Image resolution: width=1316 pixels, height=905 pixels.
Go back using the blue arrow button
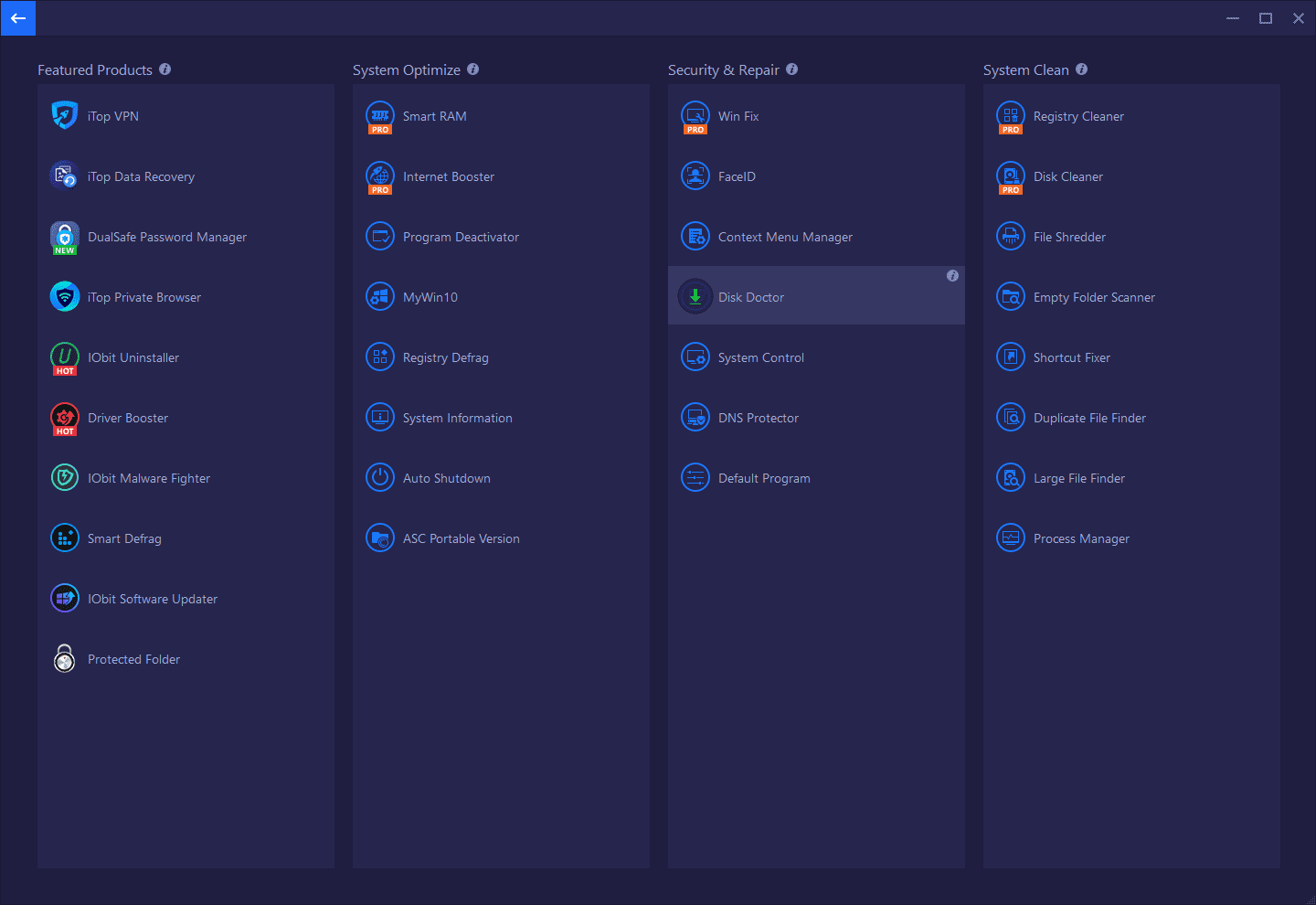[17, 18]
